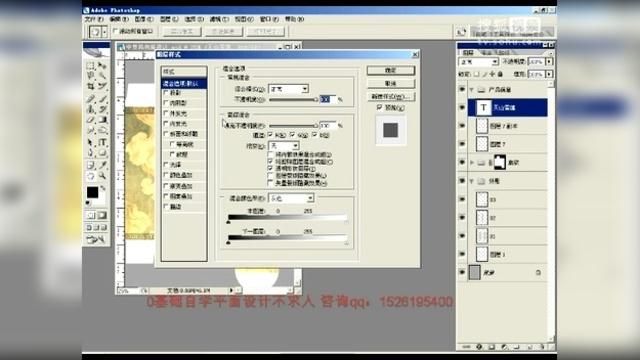Image resolution: width=640 pixels, height=360 pixels.
Task: Enable the Bevel and Emboss checkbox
Action: (166, 133)
